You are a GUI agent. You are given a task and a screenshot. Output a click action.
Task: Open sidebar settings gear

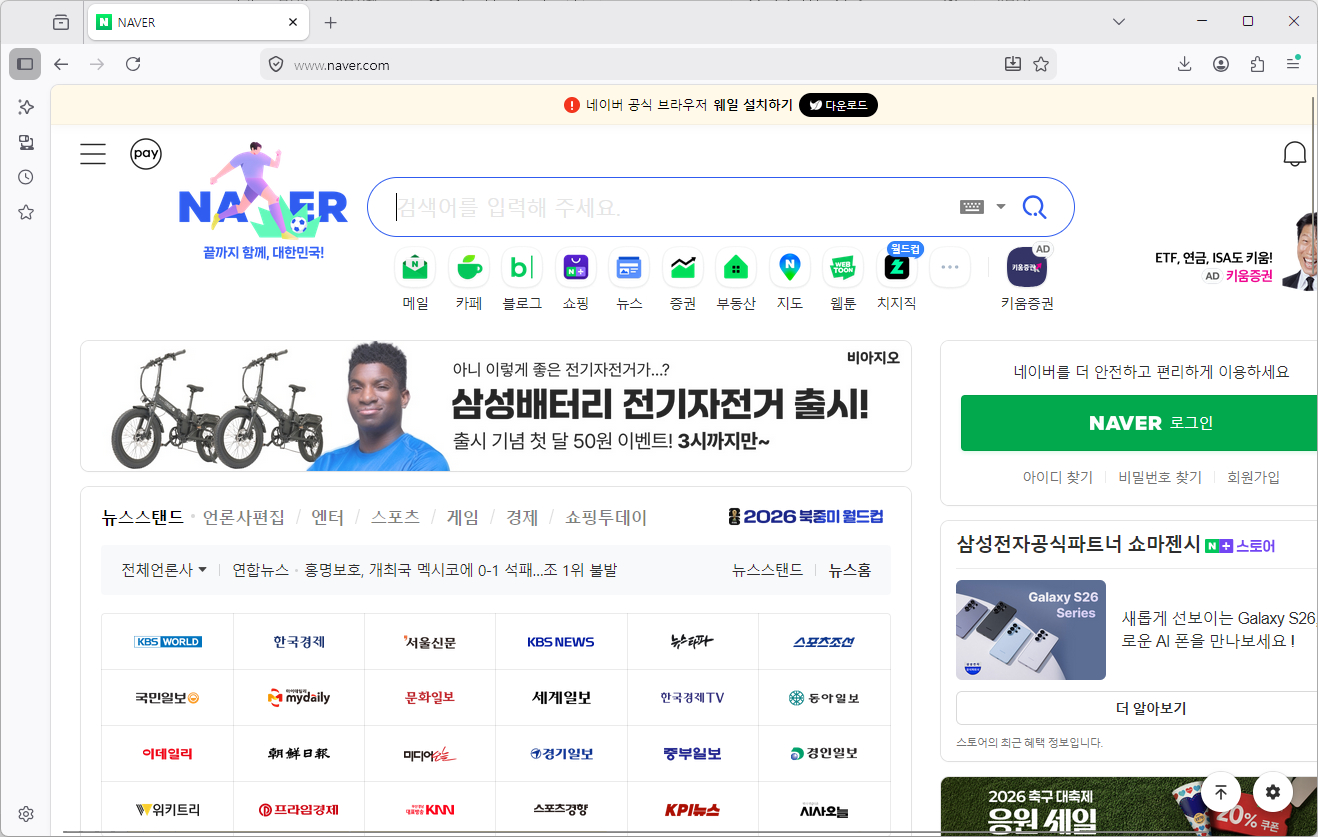[x=26, y=814]
